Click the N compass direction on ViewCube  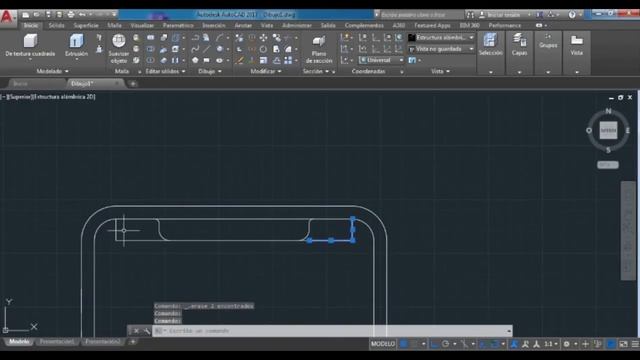608,111
